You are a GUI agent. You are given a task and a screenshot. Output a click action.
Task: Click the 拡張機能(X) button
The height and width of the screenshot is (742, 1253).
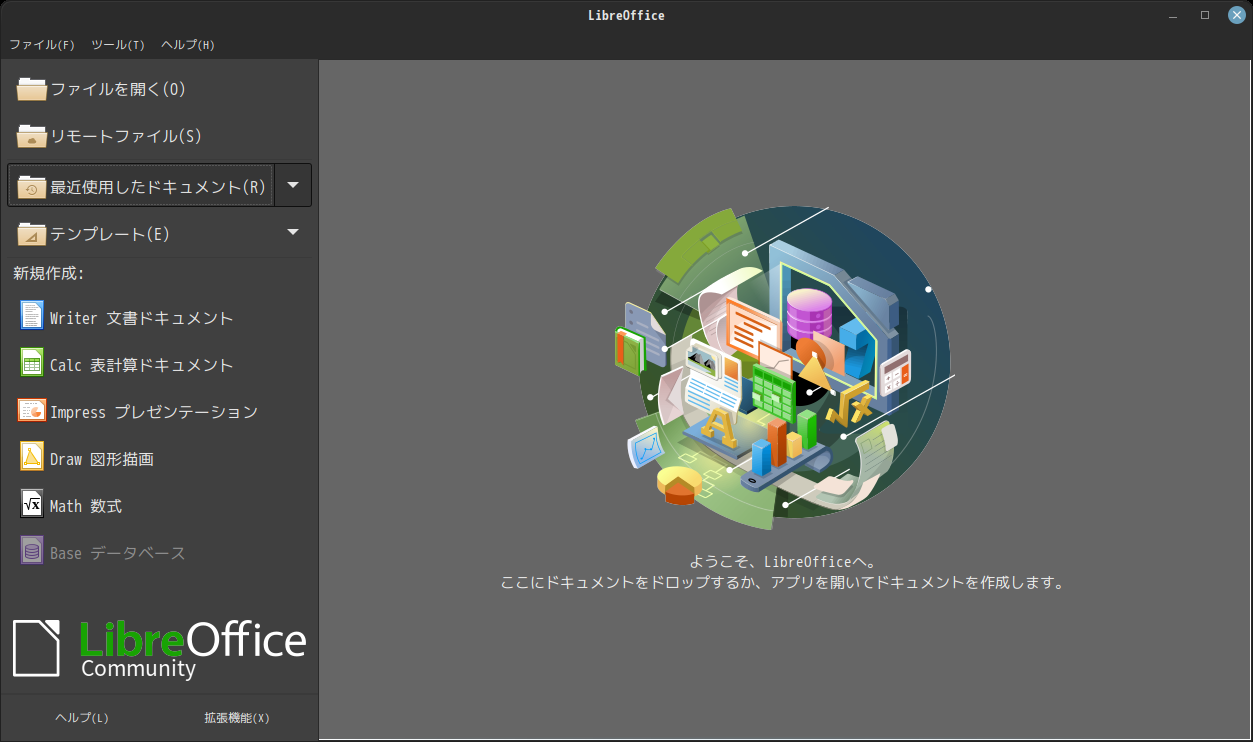(x=237, y=718)
